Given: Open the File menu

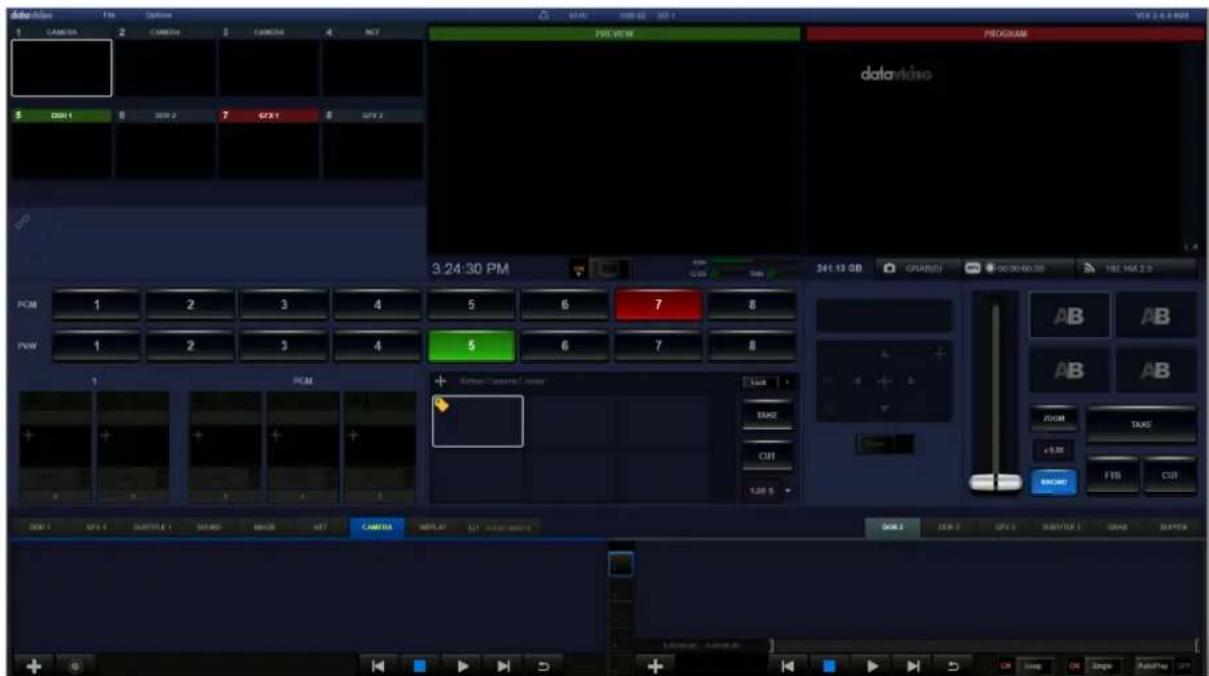Looking at the screenshot, I should tap(108, 16).
